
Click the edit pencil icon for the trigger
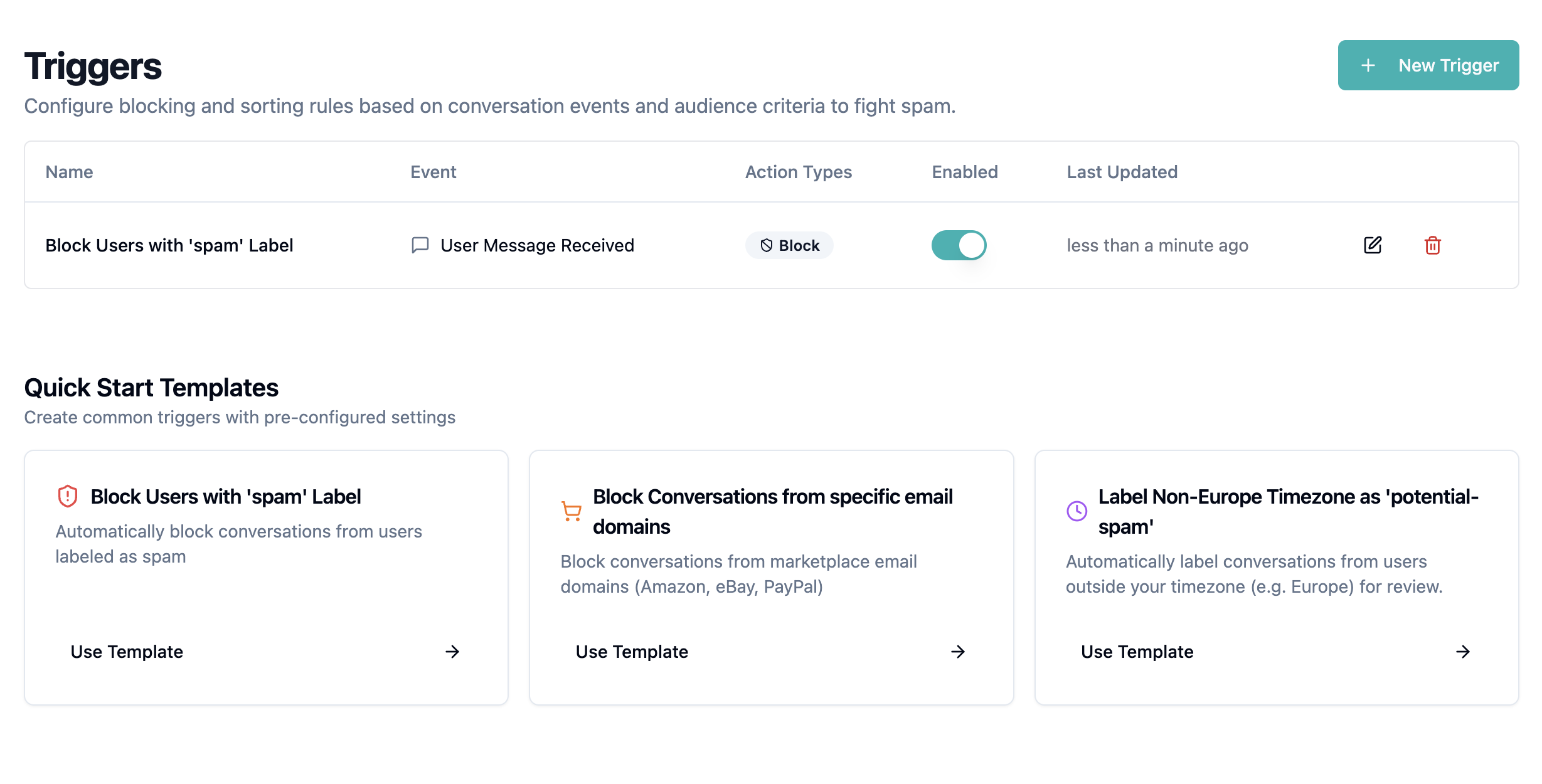tap(1372, 245)
